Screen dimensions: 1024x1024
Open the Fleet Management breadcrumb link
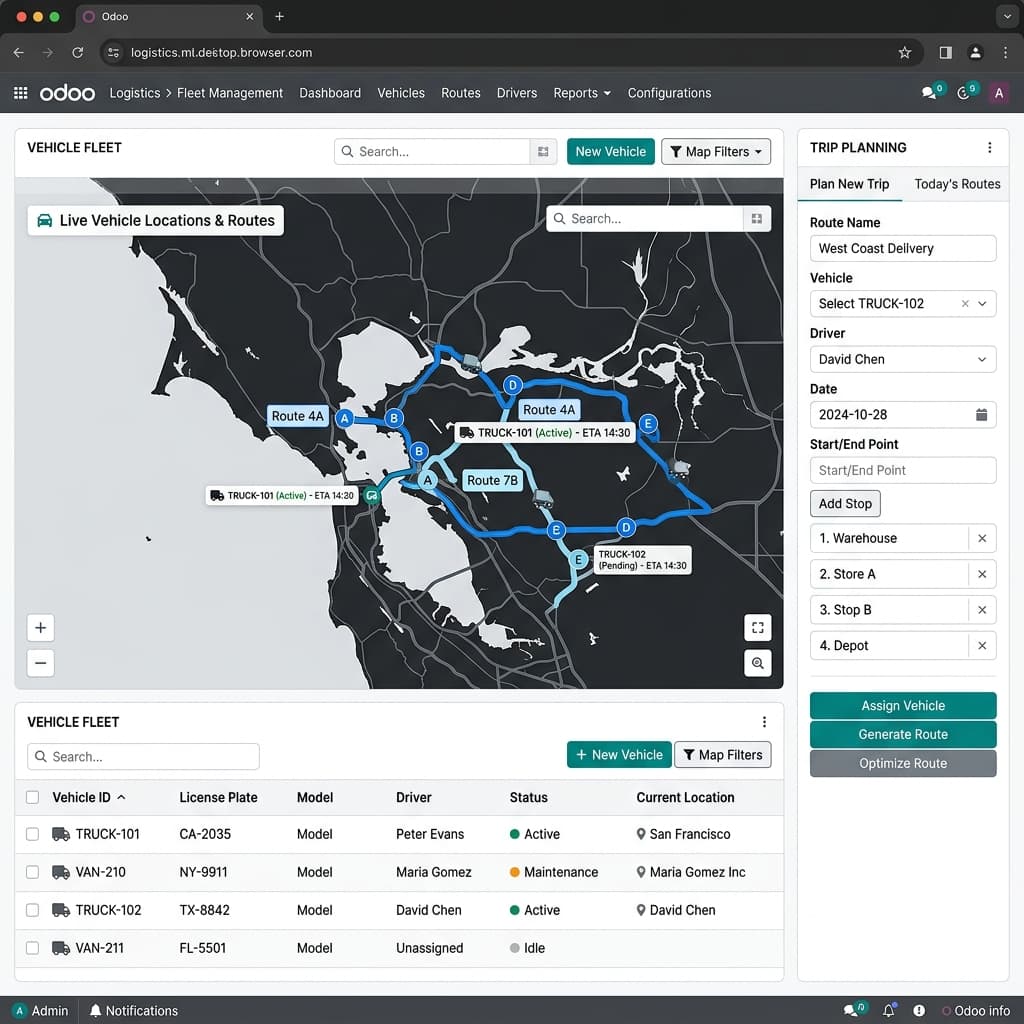pyautogui.click(x=230, y=93)
